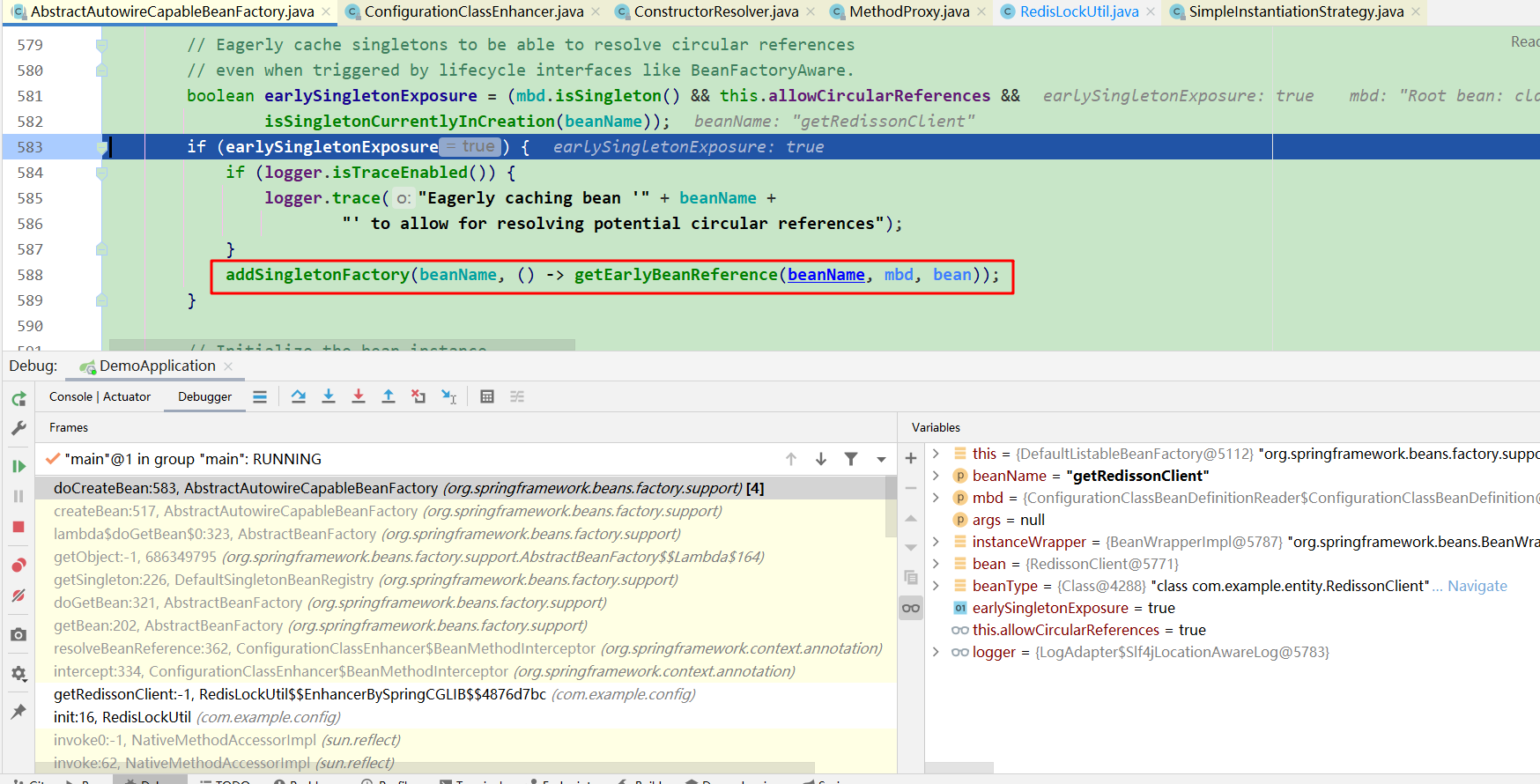Screen dimensions: 1540x784
Task: Expand the beanType variable node
Action: (936, 586)
